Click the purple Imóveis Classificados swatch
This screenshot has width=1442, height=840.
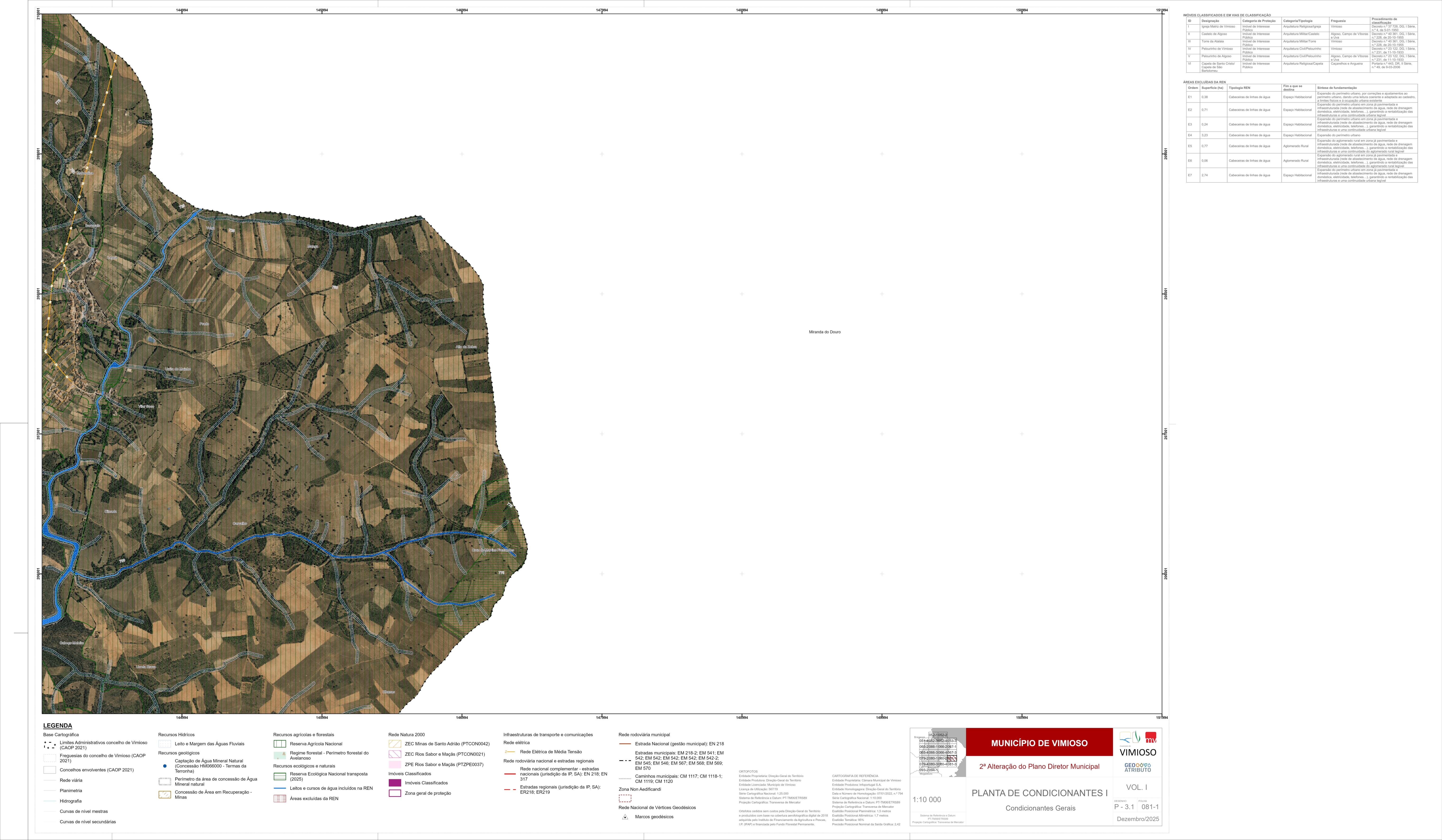coord(395,783)
